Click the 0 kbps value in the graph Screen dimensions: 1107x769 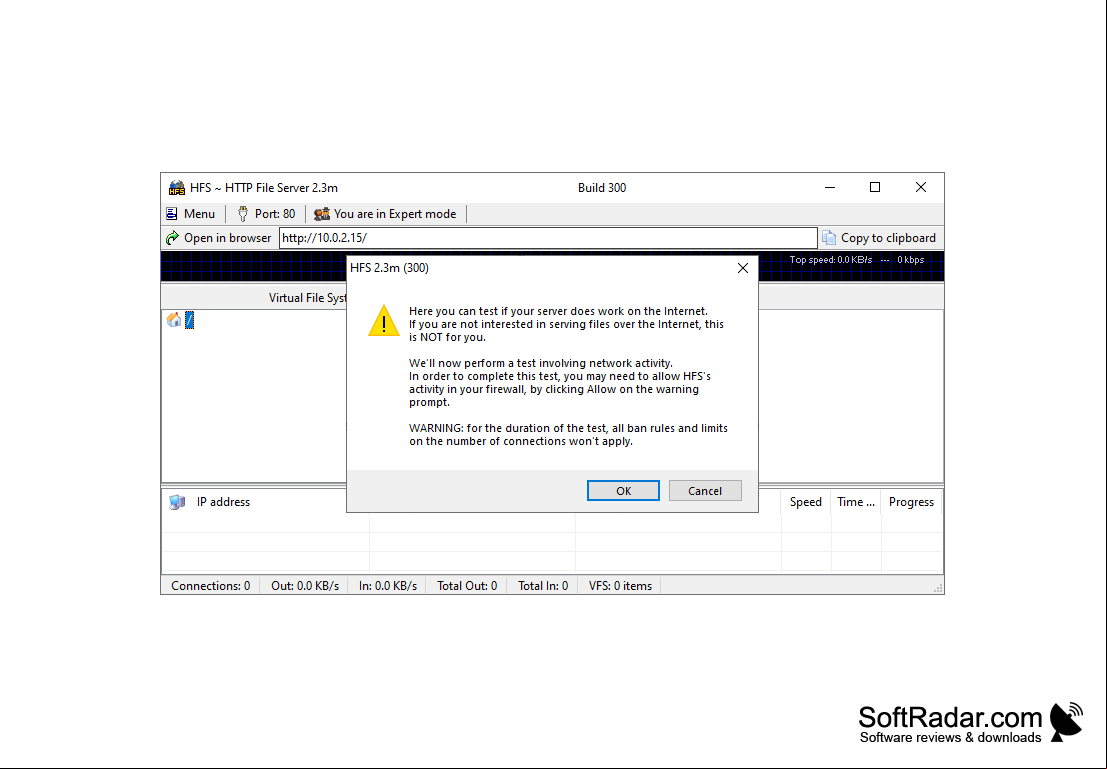pyautogui.click(x=911, y=260)
